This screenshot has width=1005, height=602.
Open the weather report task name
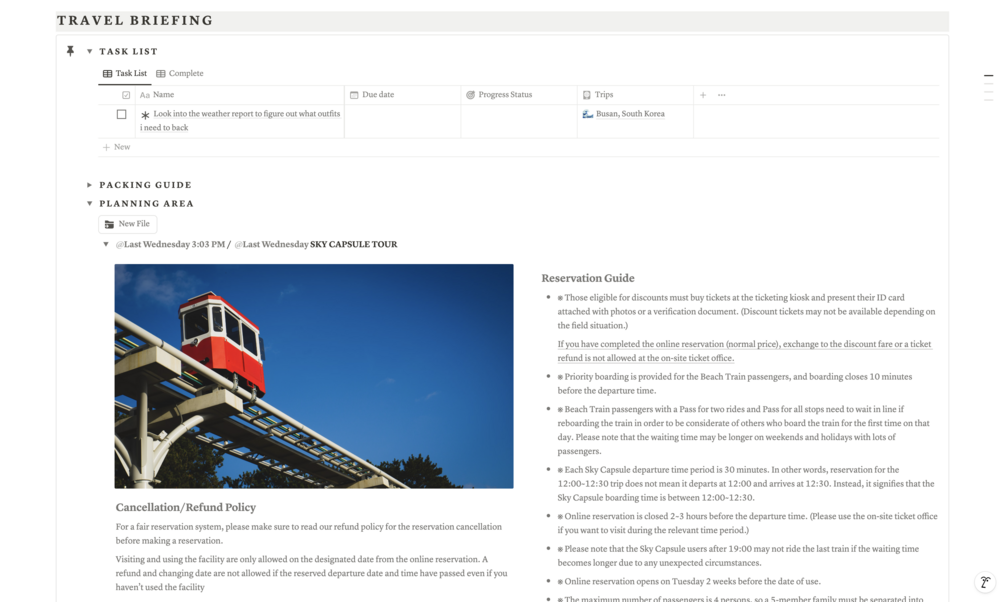(240, 121)
